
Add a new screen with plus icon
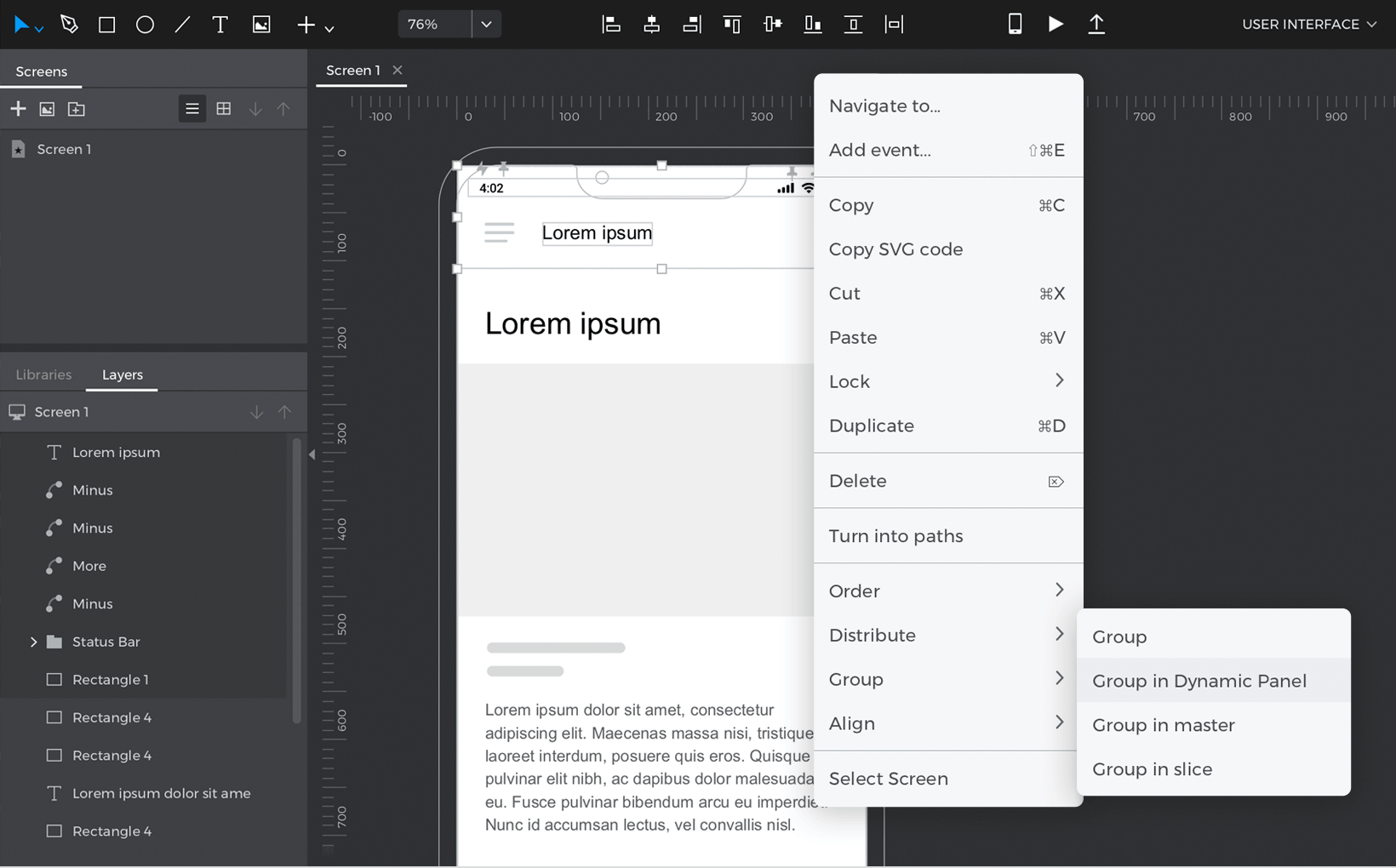click(x=18, y=109)
